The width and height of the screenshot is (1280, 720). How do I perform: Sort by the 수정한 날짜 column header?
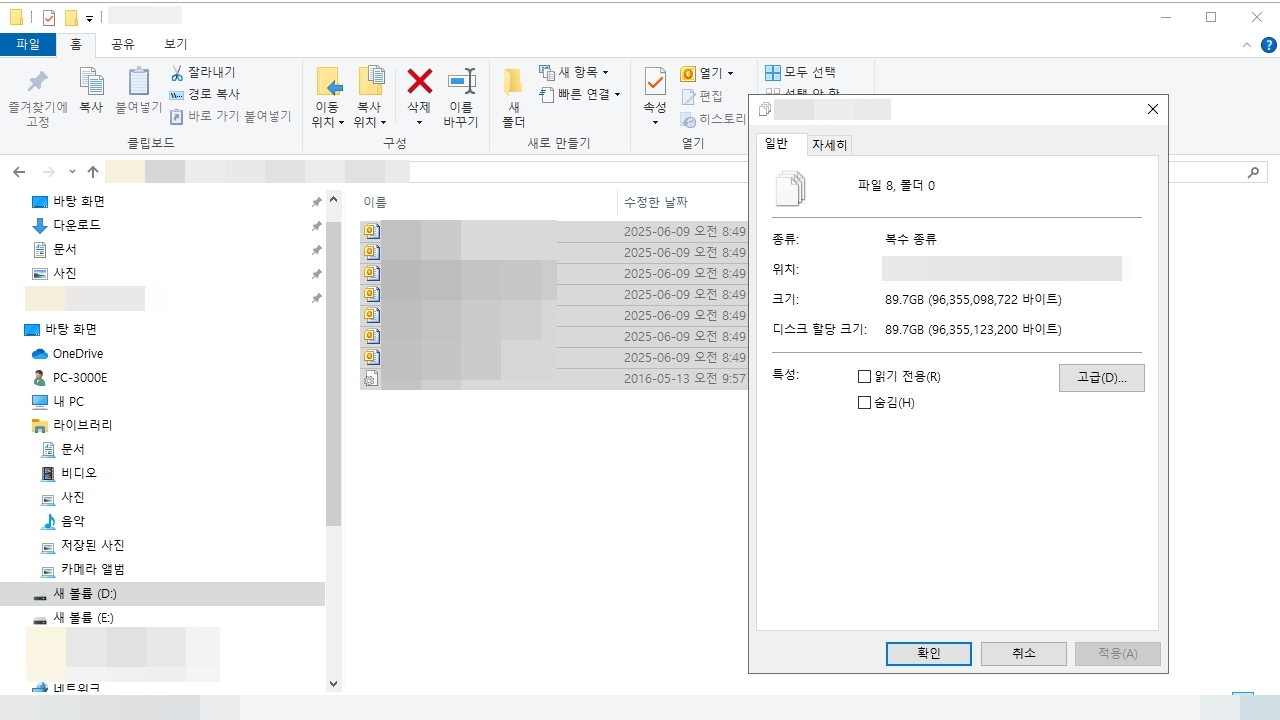(683, 202)
